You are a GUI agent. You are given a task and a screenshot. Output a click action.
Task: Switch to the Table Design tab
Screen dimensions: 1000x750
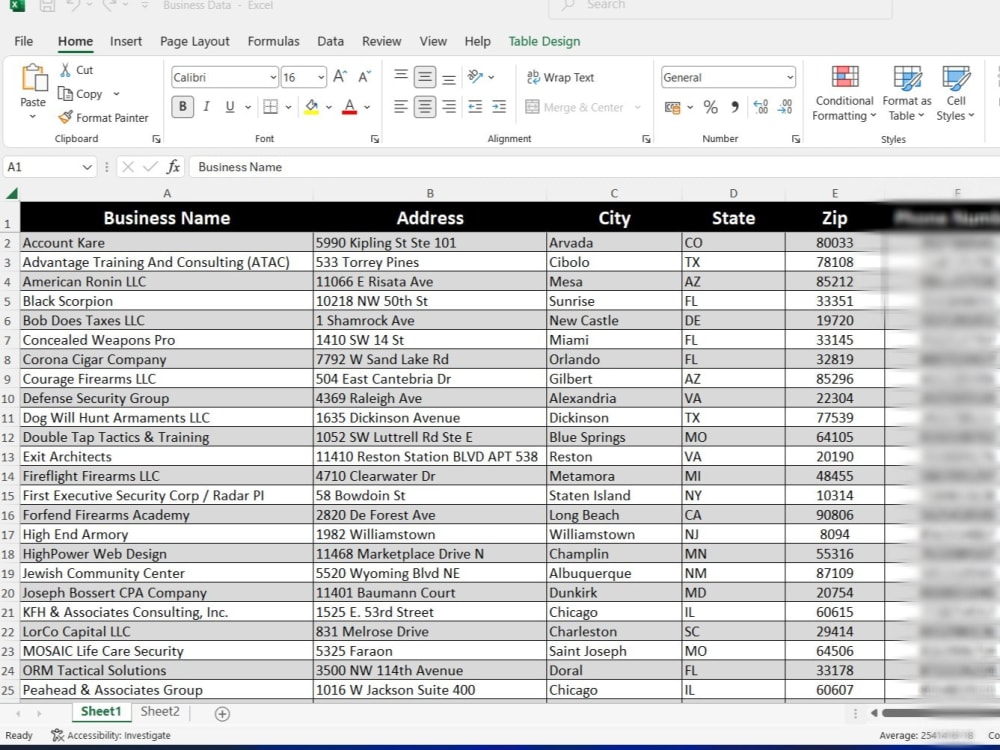544,41
